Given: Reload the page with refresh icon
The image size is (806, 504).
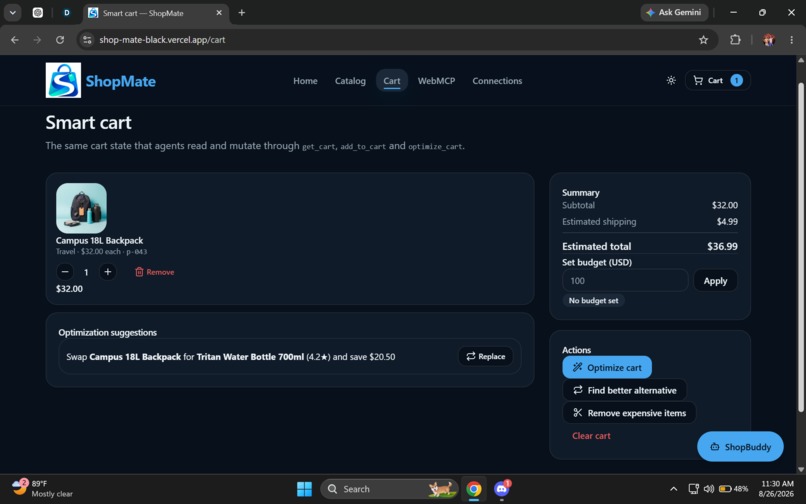Looking at the screenshot, I should pyautogui.click(x=60, y=40).
